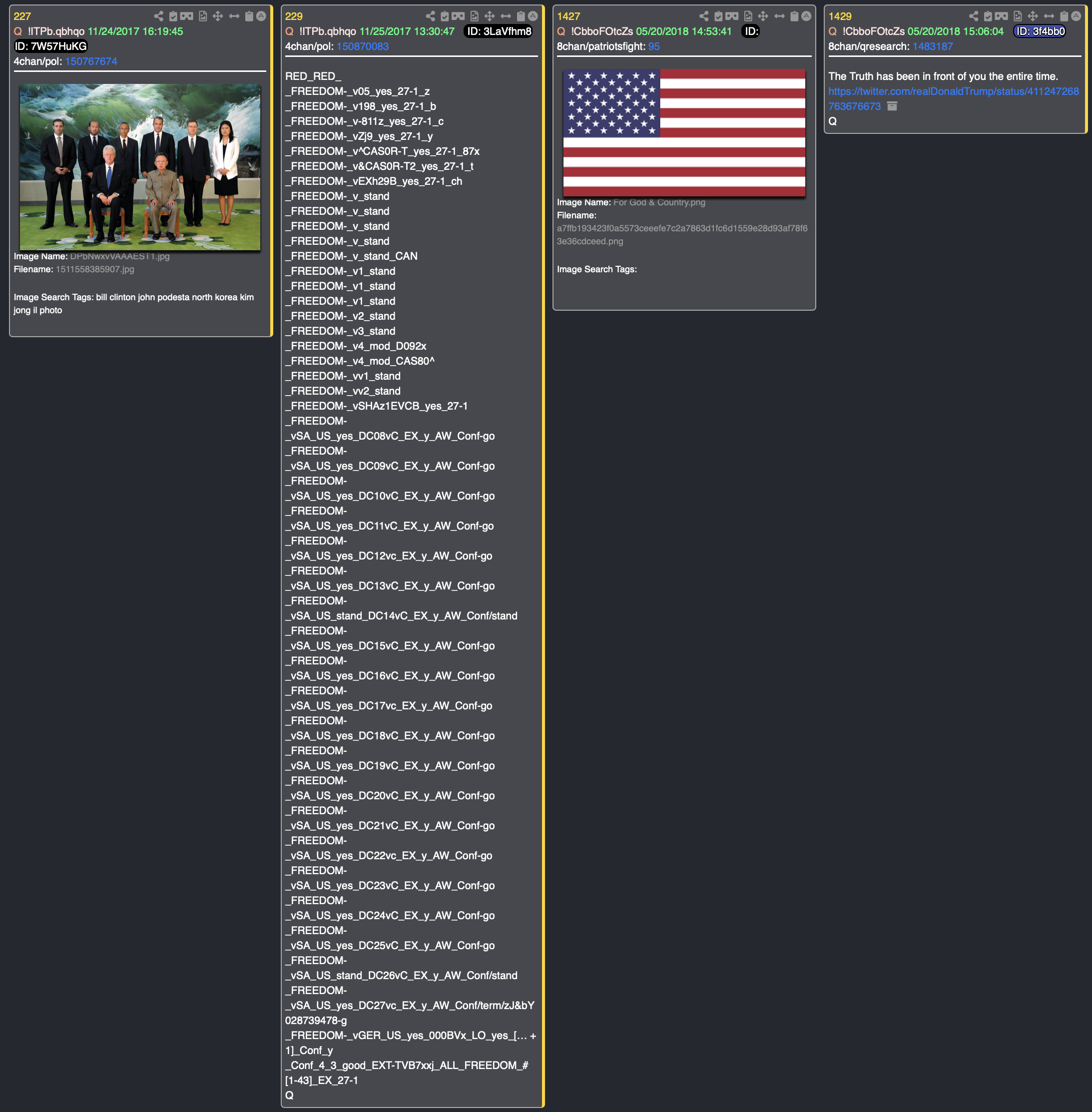Open the realDonaldTrump Twitter status link
This screenshot has height=1112, width=1092.
tap(953, 98)
